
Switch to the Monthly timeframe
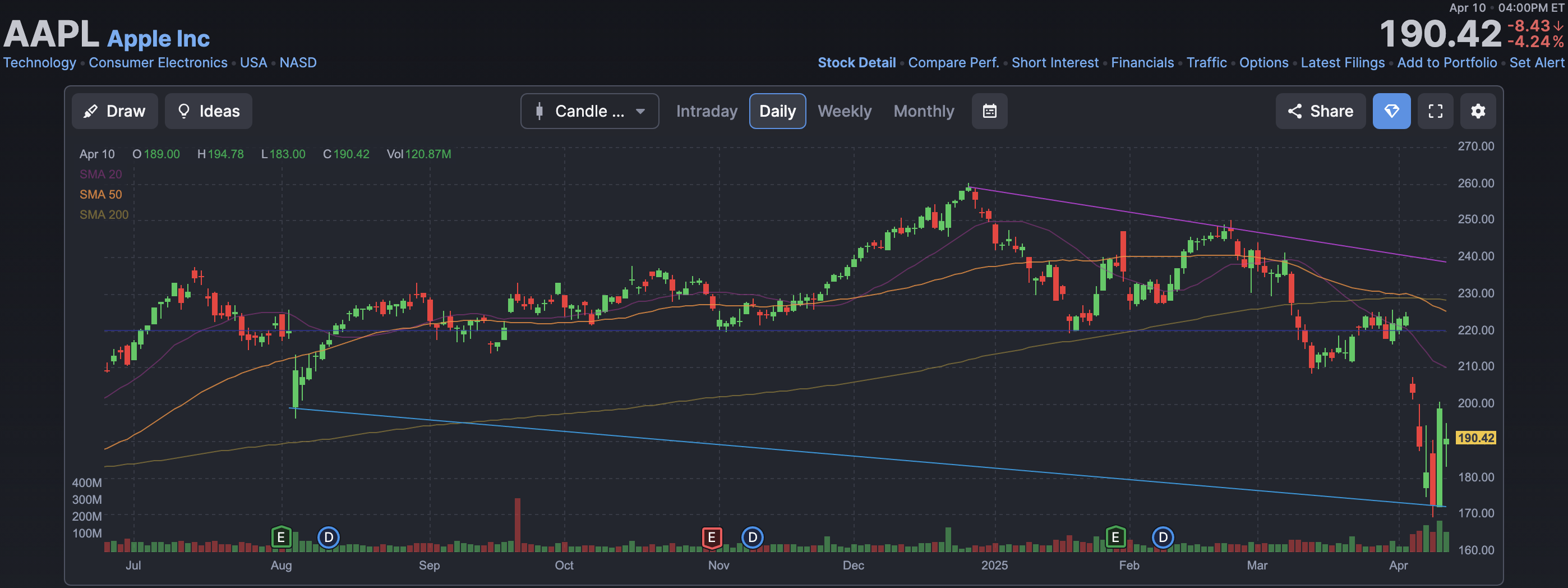(924, 111)
